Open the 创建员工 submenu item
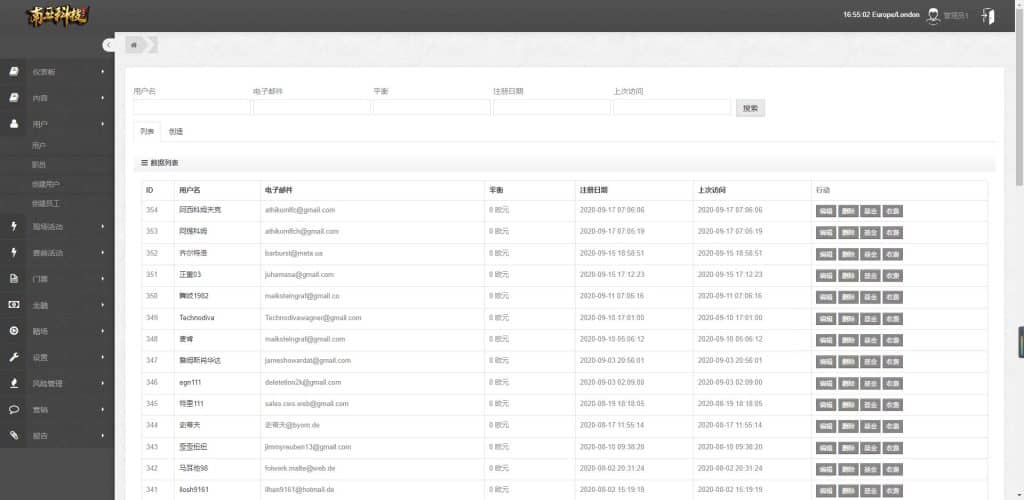 click(x=46, y=203)
